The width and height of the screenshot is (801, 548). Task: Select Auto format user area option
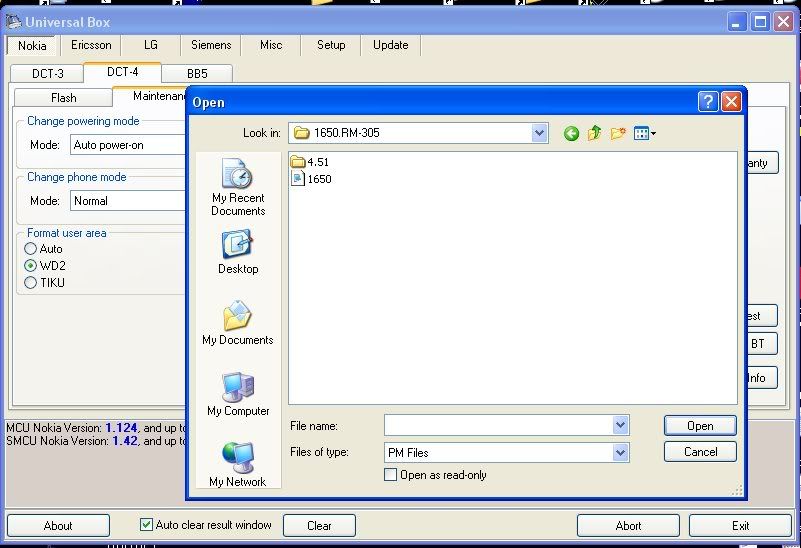(x=31, y=249)
